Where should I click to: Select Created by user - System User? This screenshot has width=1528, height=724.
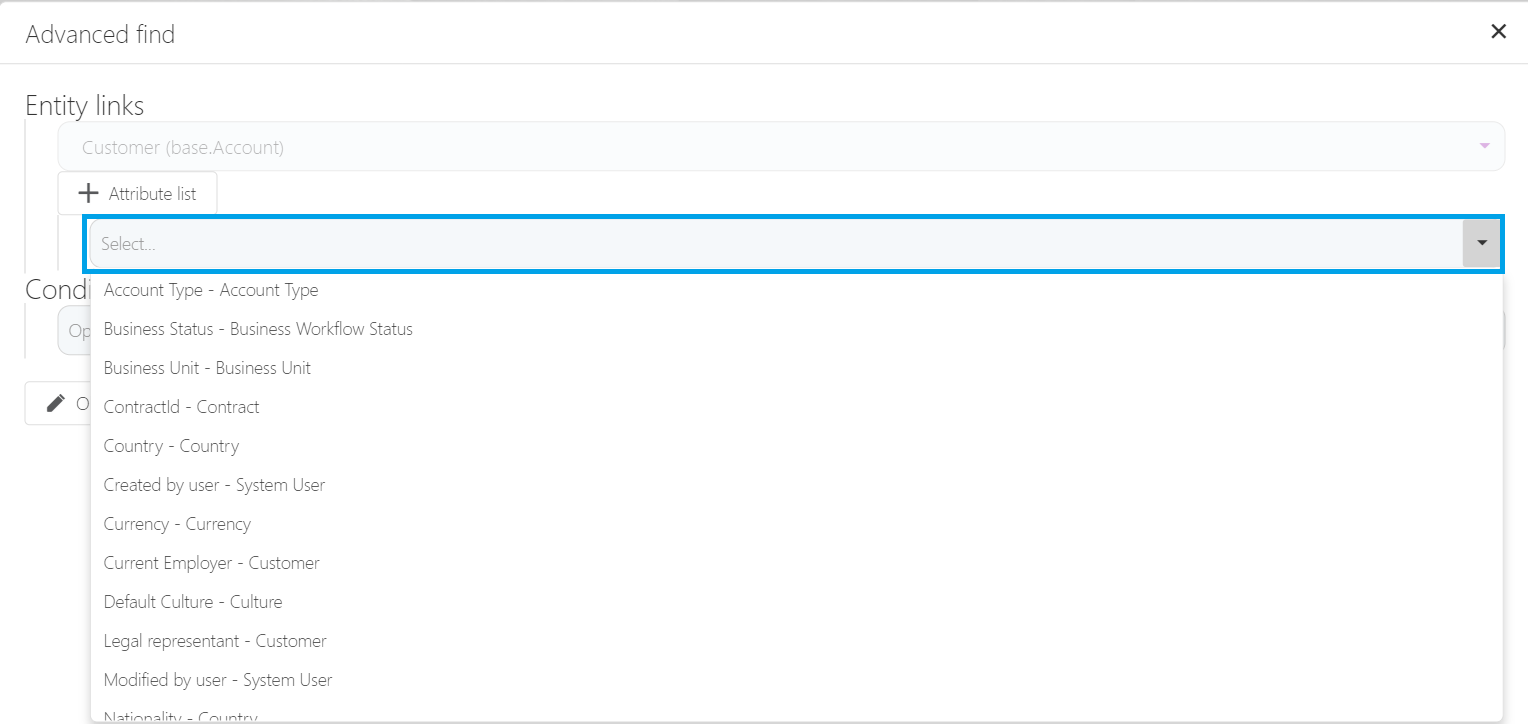214,485
